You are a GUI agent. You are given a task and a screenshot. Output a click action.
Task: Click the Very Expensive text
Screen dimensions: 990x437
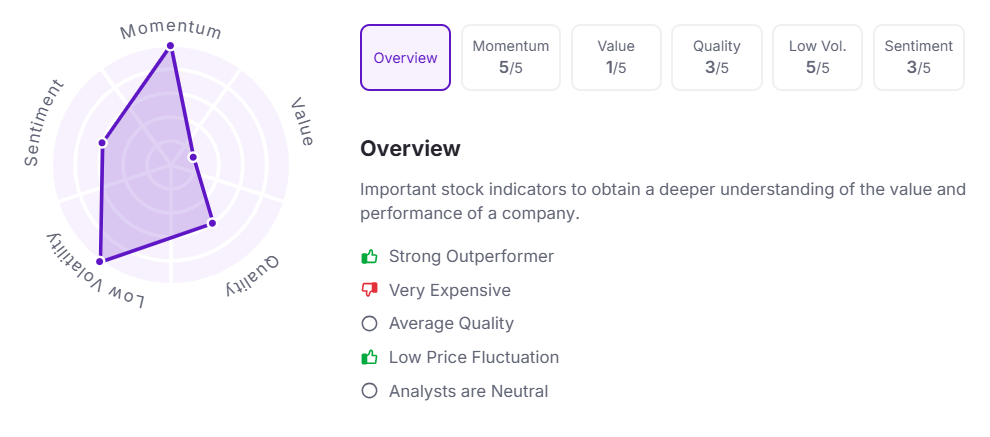[450, 290]
